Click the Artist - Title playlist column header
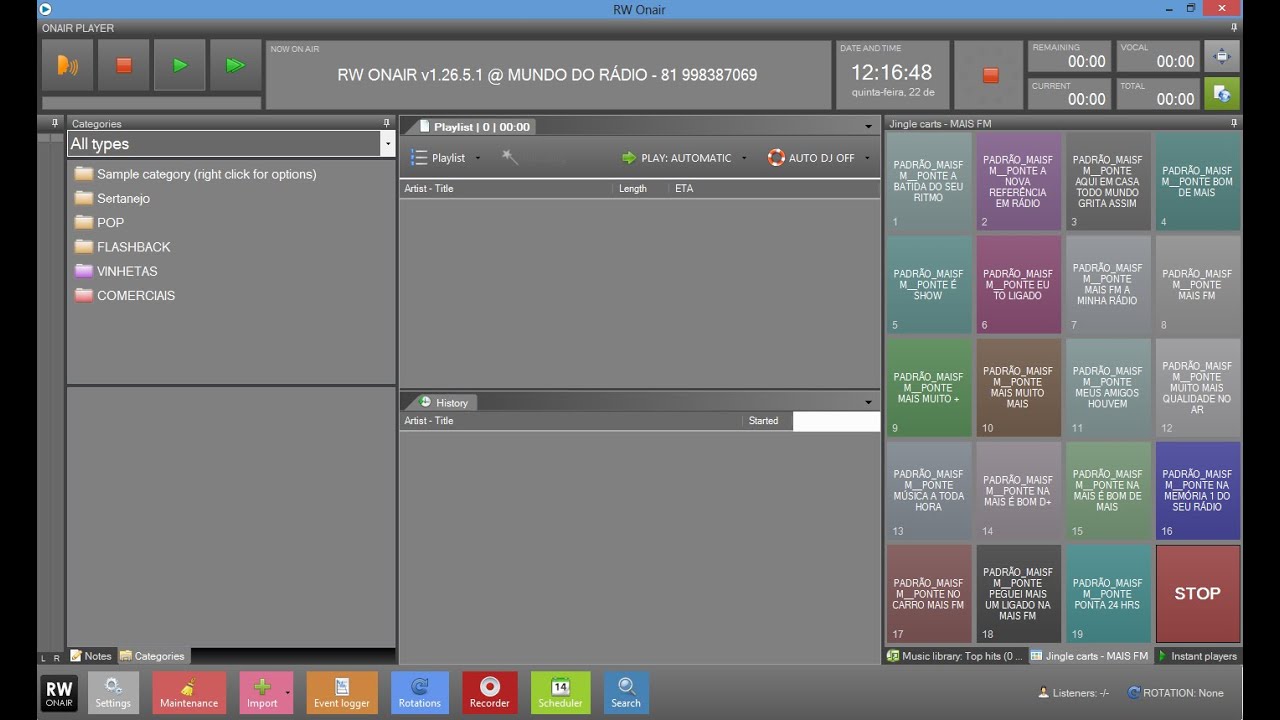 point(506,188)
